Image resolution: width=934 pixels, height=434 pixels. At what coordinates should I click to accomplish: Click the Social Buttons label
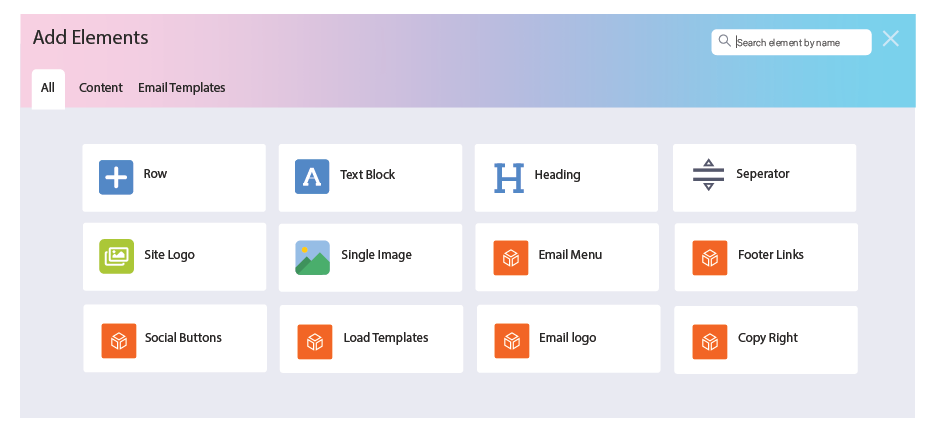pyautogui.click(x=183, y=338)
